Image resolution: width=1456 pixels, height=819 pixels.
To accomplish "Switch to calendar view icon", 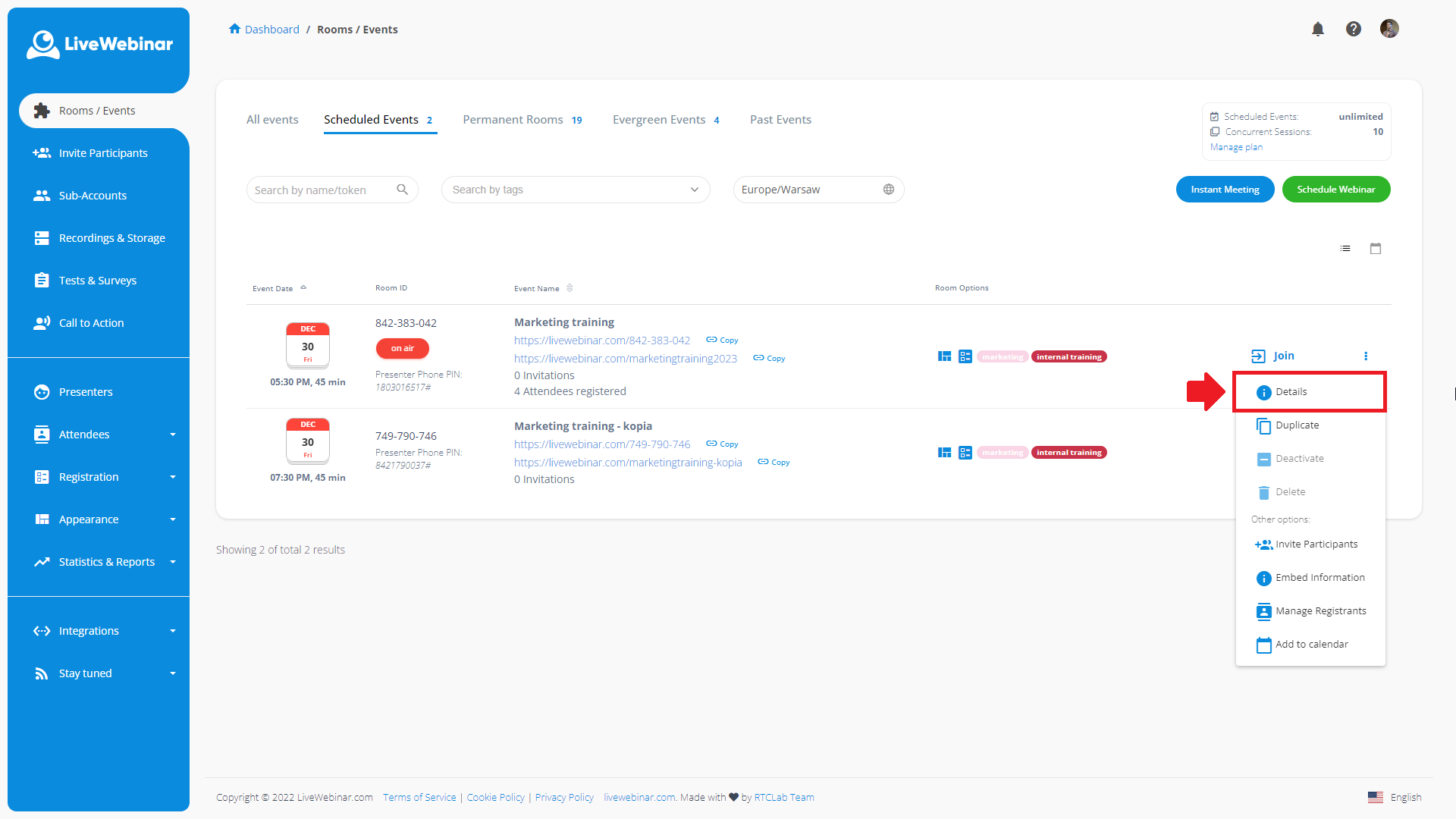I will [x=1376, y=249].
